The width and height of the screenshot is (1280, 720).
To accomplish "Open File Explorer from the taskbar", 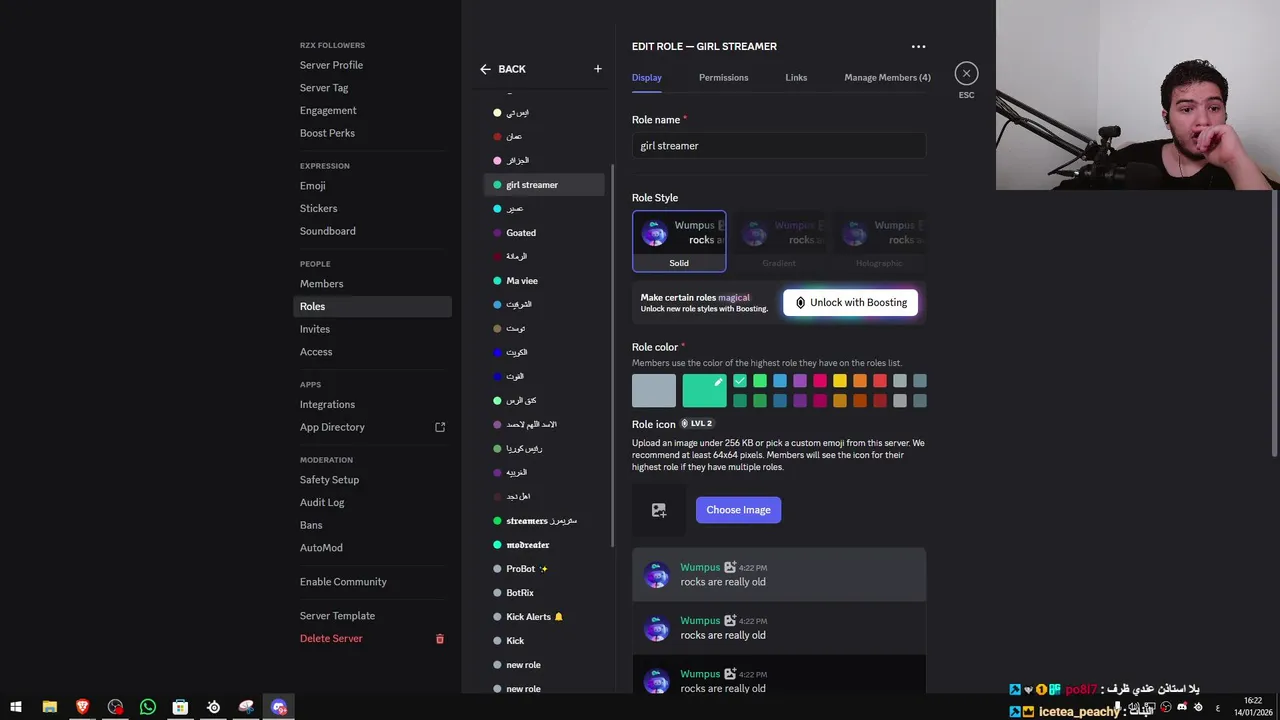I will [x=49, y=707].
